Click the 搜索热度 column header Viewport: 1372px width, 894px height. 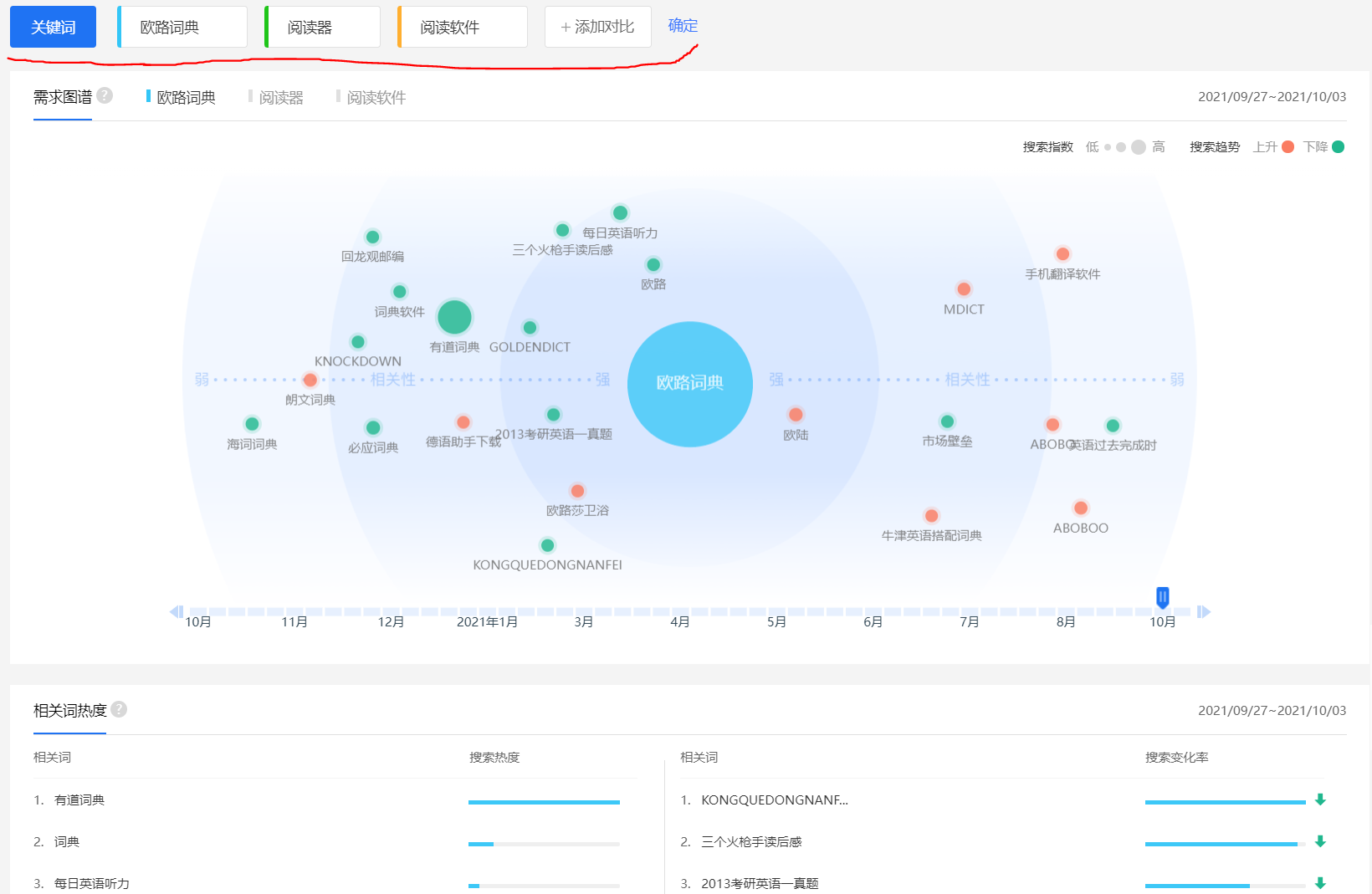click(494, 758)
